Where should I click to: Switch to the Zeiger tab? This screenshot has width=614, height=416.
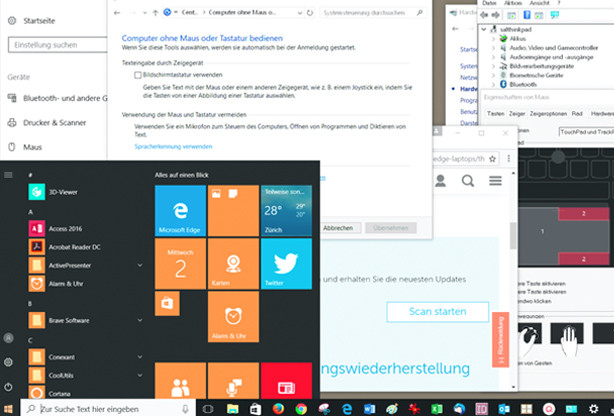click(x=517, y=114)
